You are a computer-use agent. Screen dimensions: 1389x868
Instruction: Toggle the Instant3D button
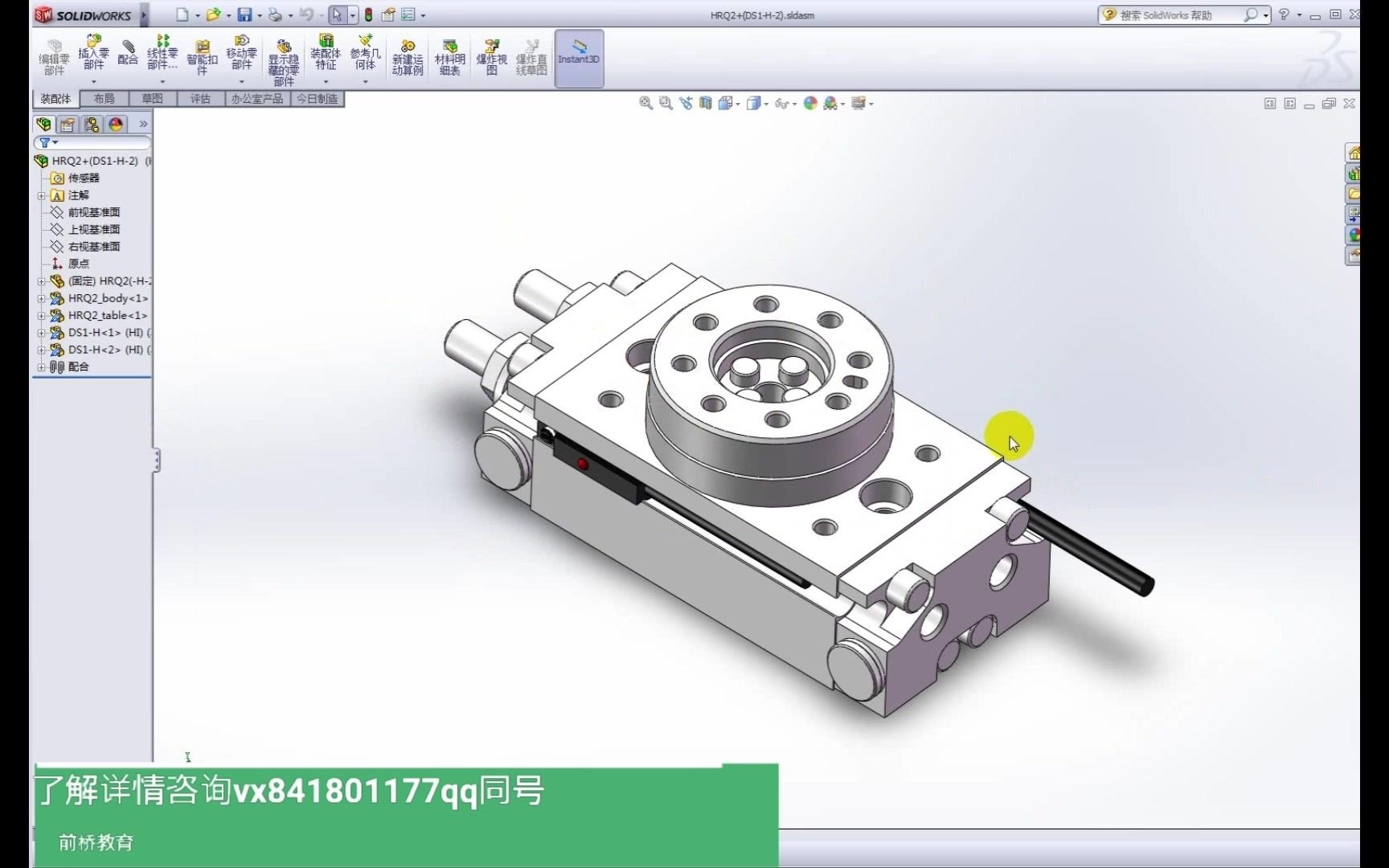pyautogui.click(x=579, y=58)
